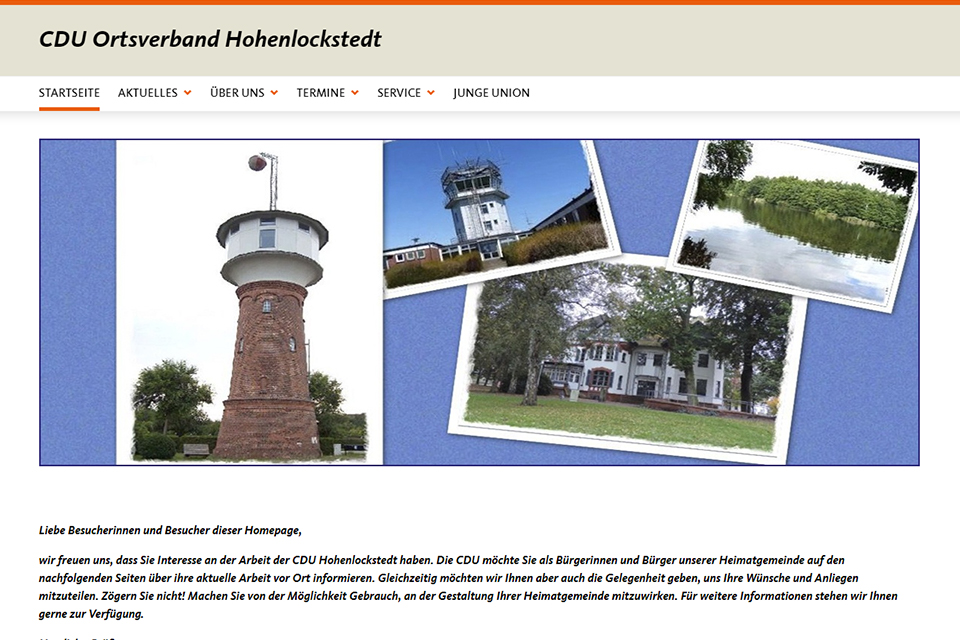The image size is (960, 640).
Task: Click the CDU Ortsverband Hohenlockstedt site title
Action: tap(210, 40)
